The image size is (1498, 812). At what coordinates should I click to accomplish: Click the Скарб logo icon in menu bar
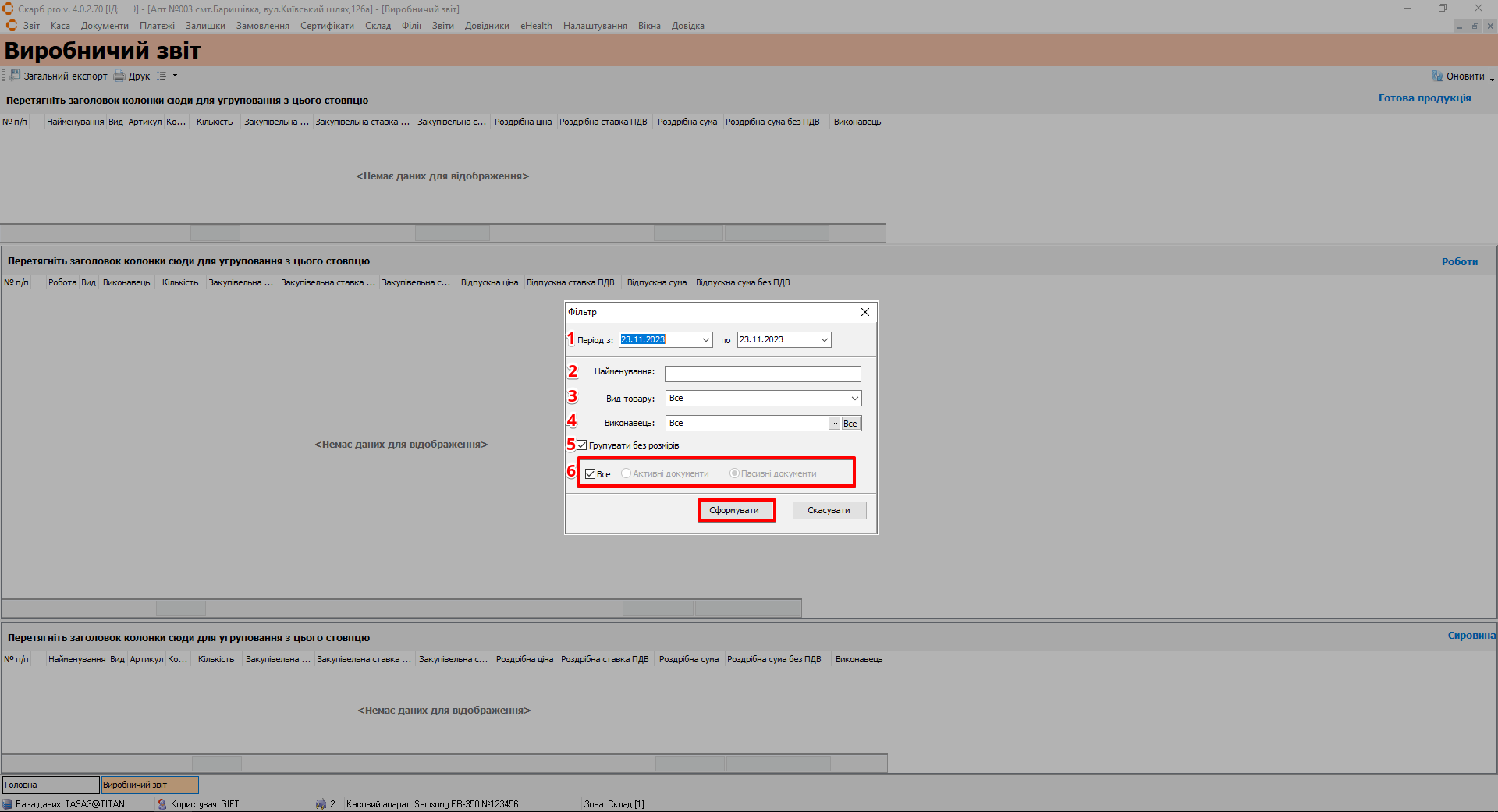pyautogui.click(x=12, y=25)
